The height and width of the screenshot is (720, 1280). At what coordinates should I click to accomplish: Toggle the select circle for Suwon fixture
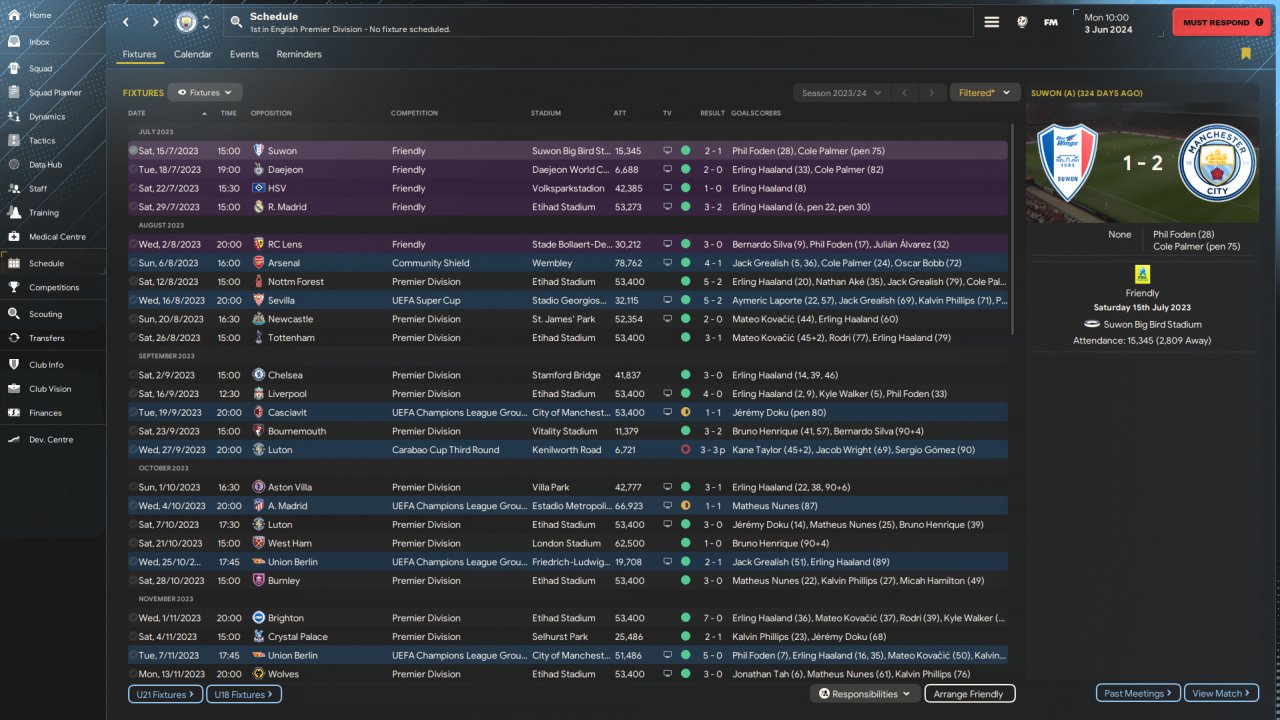click(133, 151)
